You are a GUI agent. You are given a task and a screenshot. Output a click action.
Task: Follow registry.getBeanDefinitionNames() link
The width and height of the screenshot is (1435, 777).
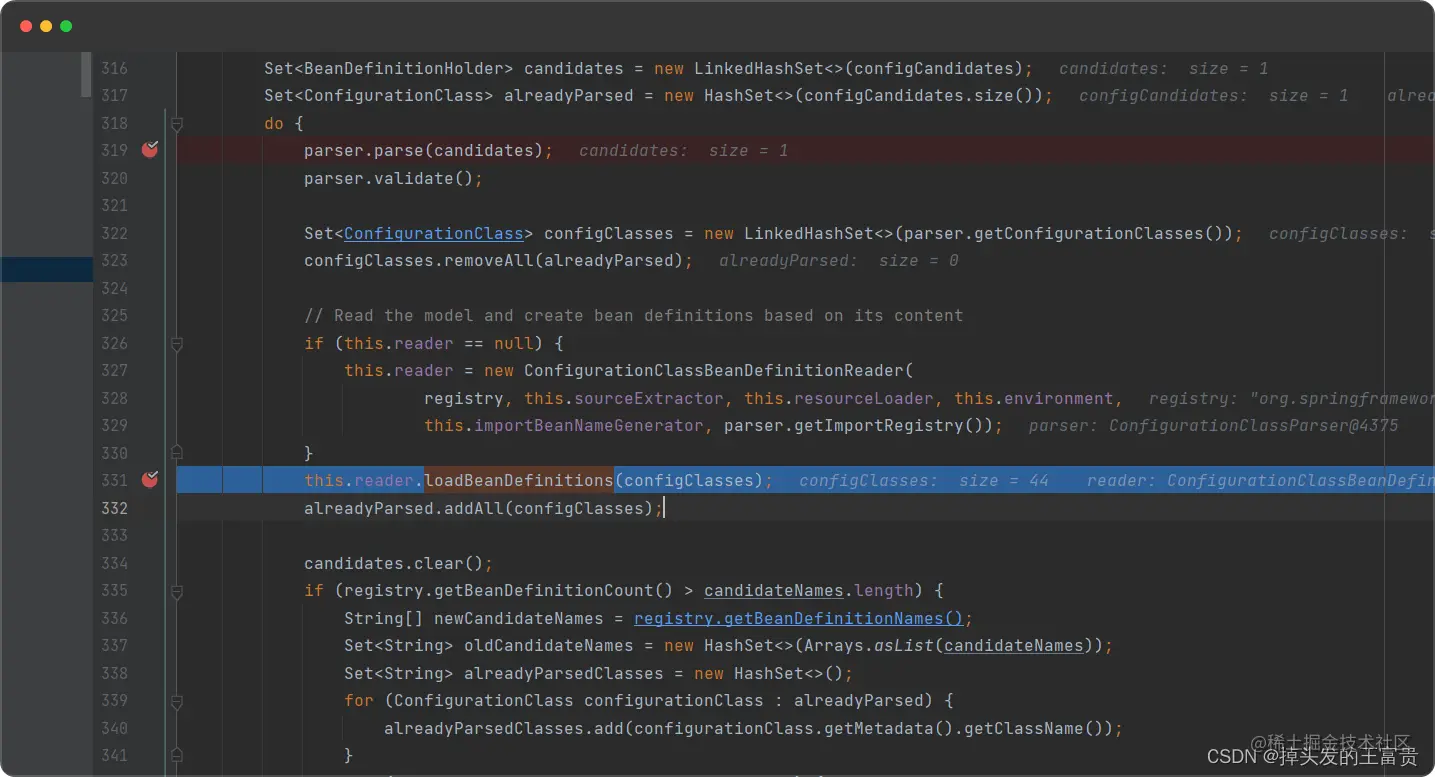click(798, 618)
